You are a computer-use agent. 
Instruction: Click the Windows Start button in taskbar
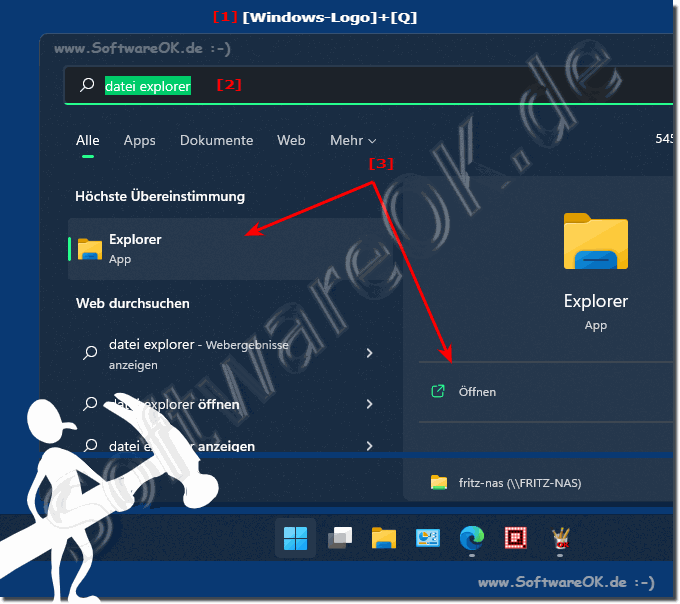click(295, 538)
